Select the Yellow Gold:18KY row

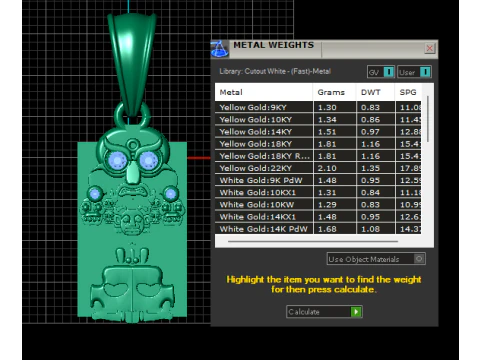(x=318, y=144)
